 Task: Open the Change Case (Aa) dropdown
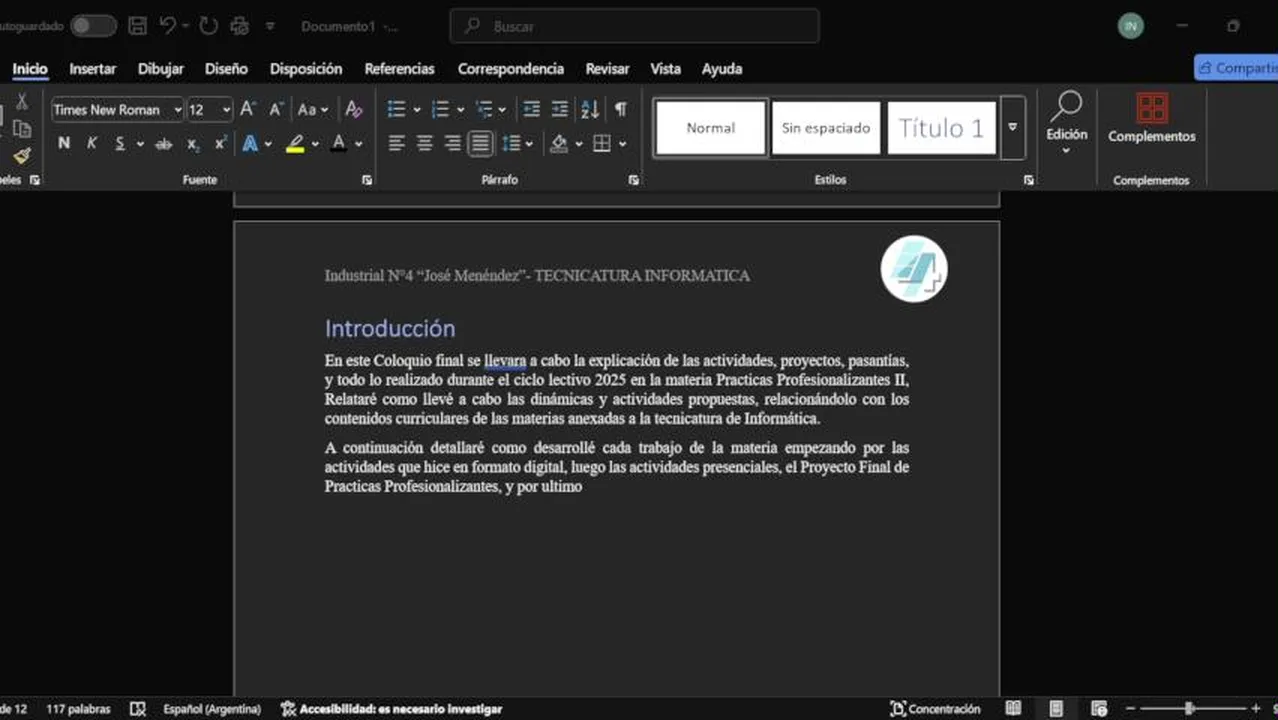pos(313,110)
